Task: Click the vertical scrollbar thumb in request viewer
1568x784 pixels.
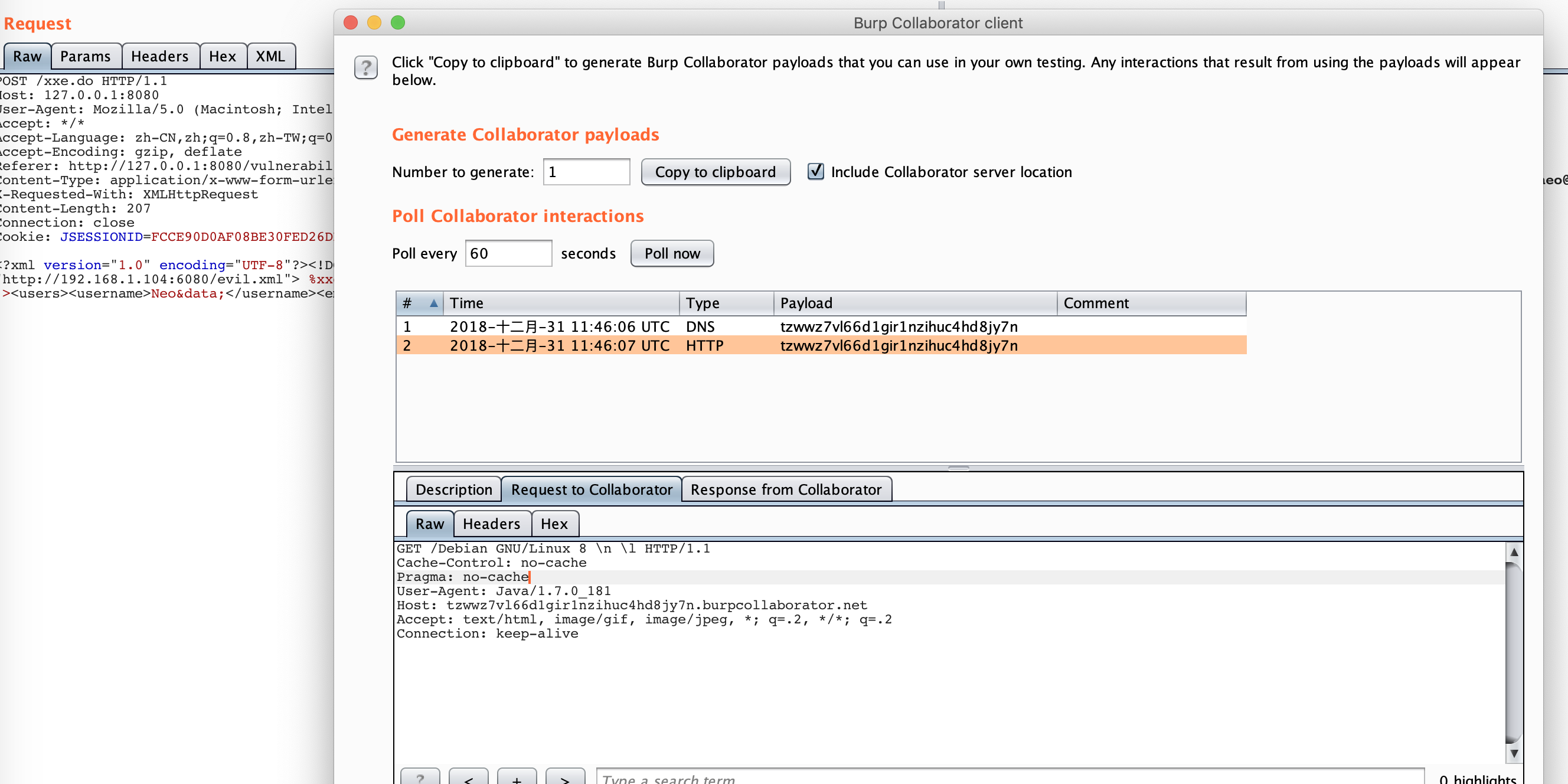Action: pos(1514,652)
